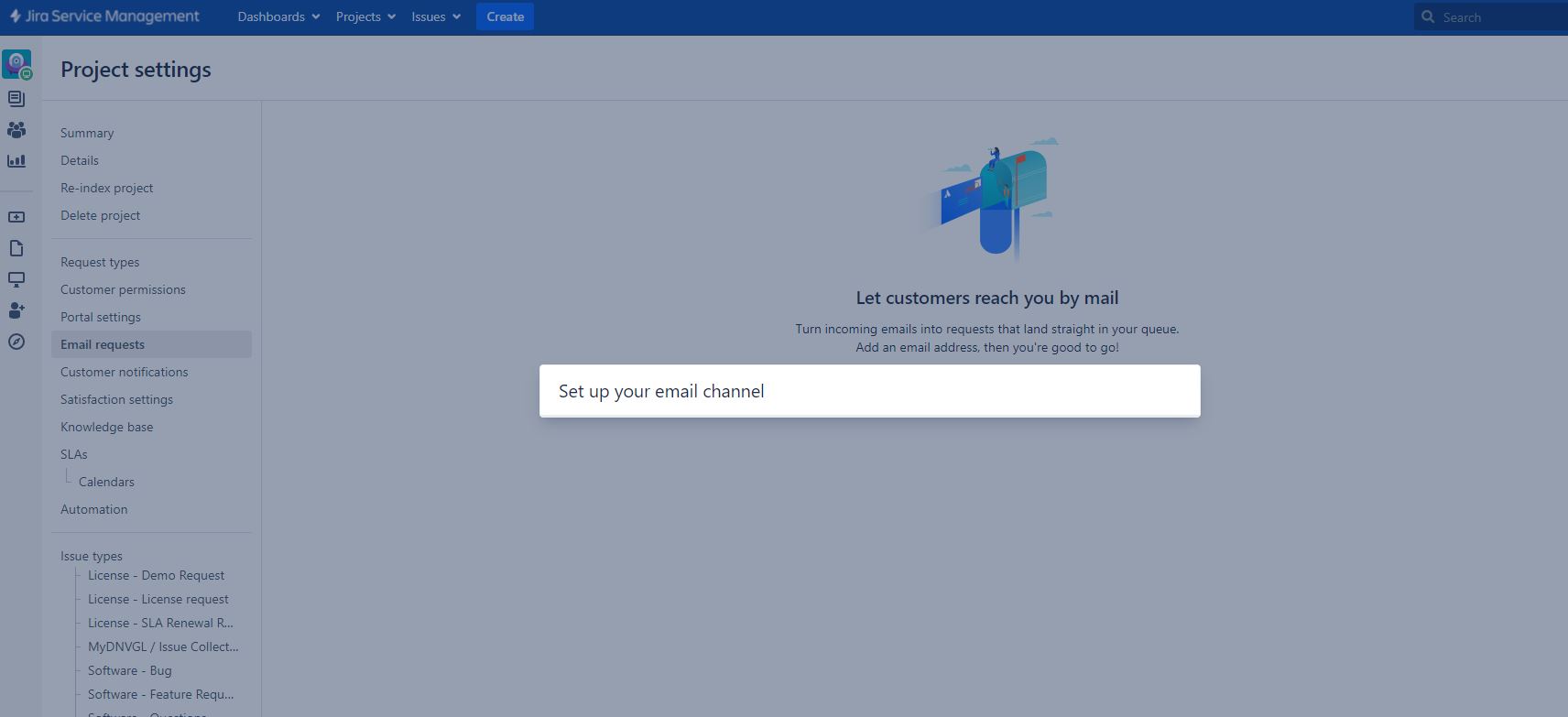Open Queues via the stacked list icon

(x=16, y=98)
